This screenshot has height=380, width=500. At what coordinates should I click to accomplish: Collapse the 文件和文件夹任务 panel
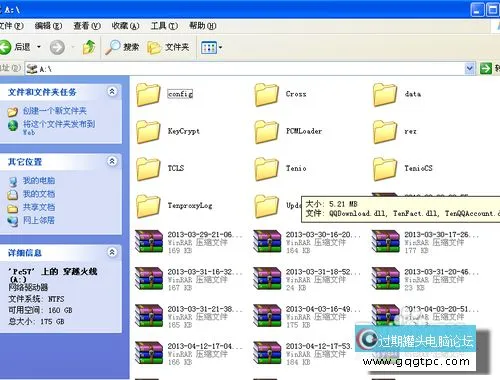pos(112,92)
